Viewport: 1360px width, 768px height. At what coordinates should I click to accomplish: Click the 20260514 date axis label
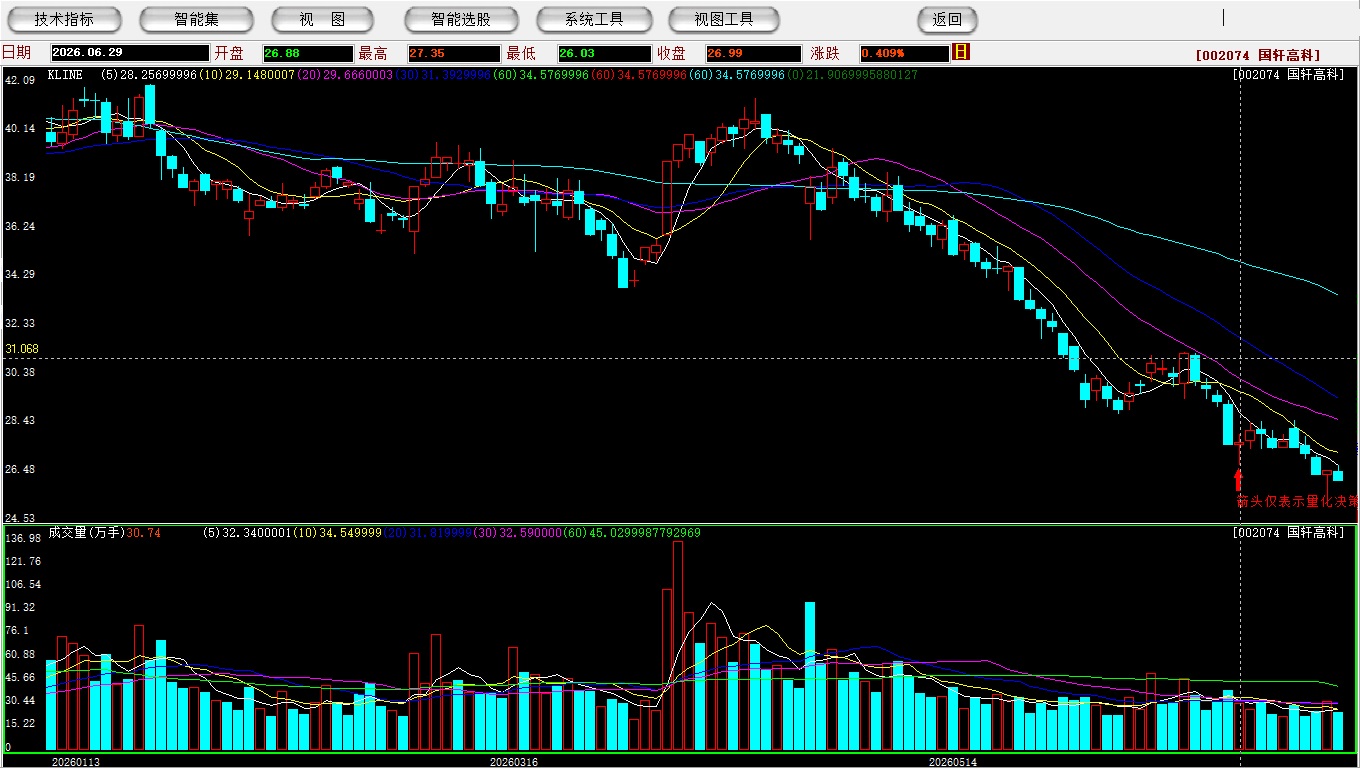click(953, 762)
